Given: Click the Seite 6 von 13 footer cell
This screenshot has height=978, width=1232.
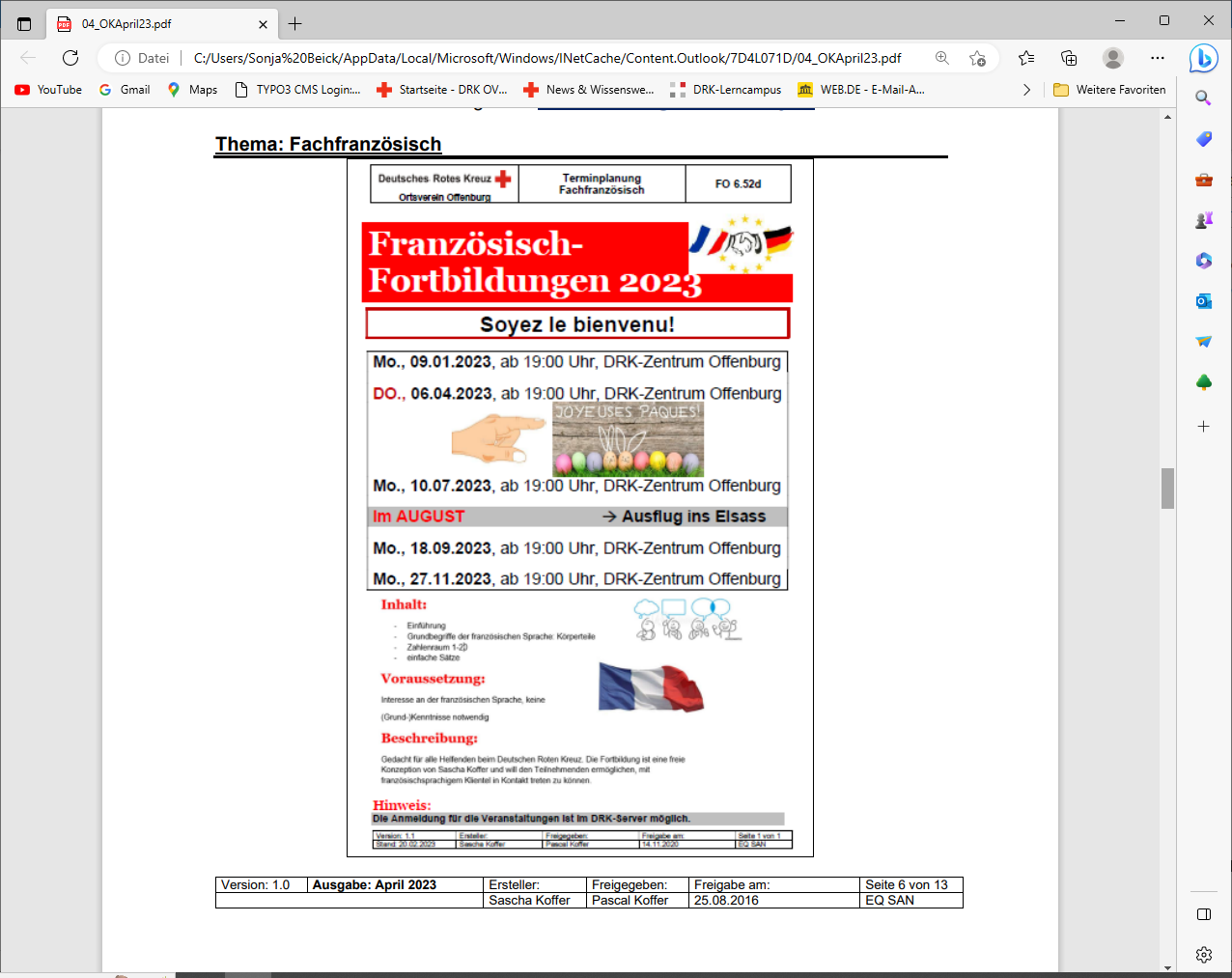Looking at the screenshot, I should (911, 885).
